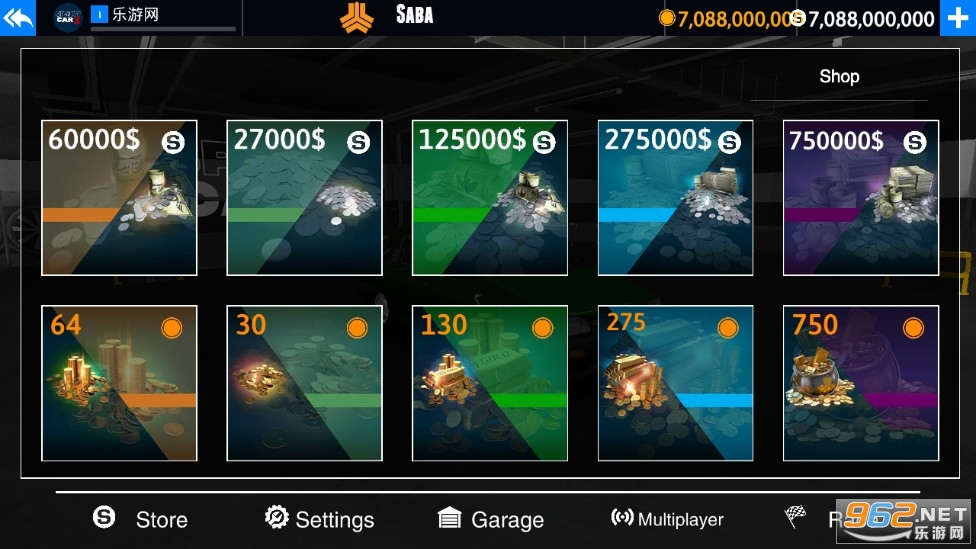The width and height of the screenshot is (976, 549).
Task: Go to Multiplayer mode
Action: point(680,519)
